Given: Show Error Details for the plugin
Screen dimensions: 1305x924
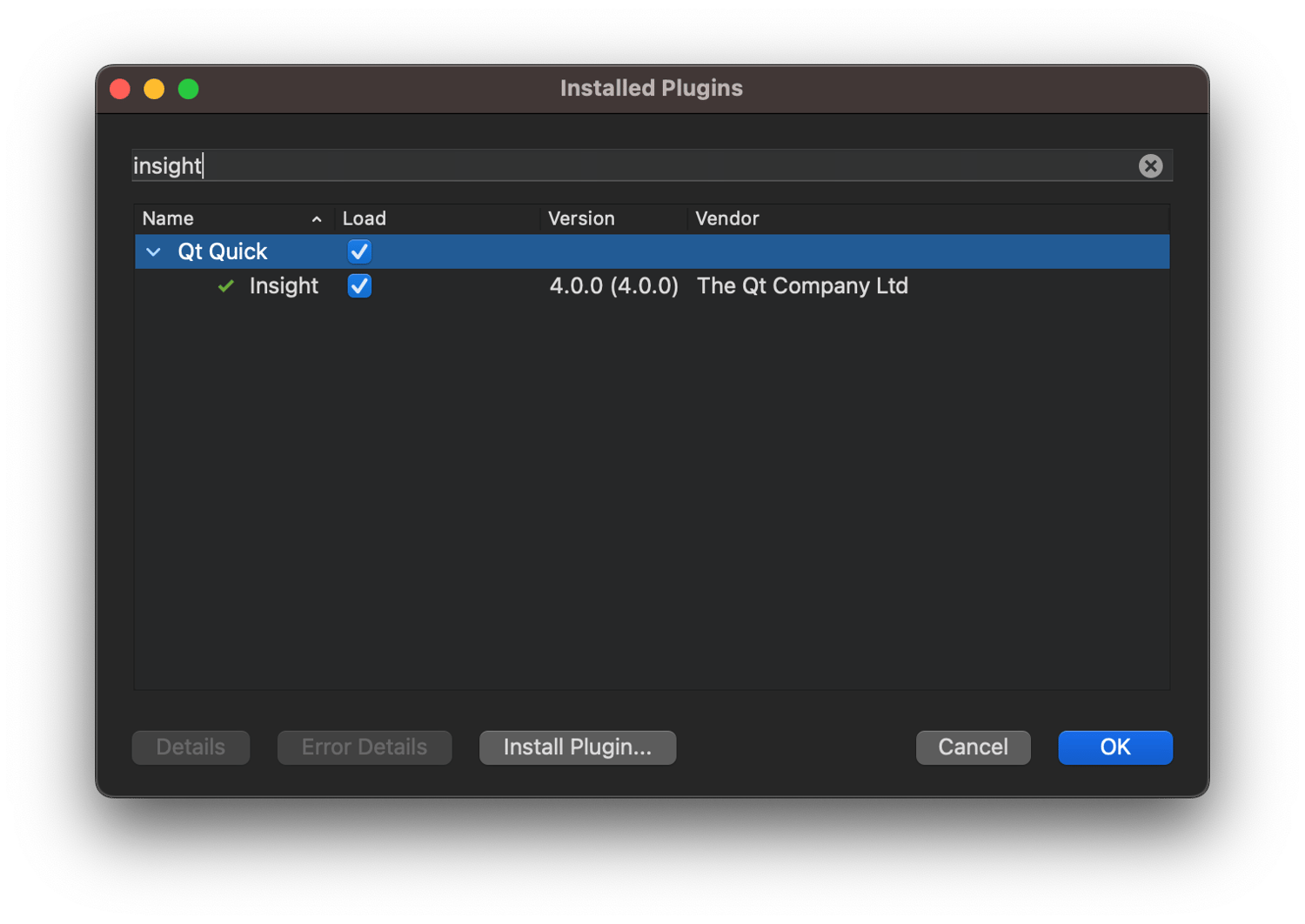Looking at the screenshot, I should click(x=364, y=747).
